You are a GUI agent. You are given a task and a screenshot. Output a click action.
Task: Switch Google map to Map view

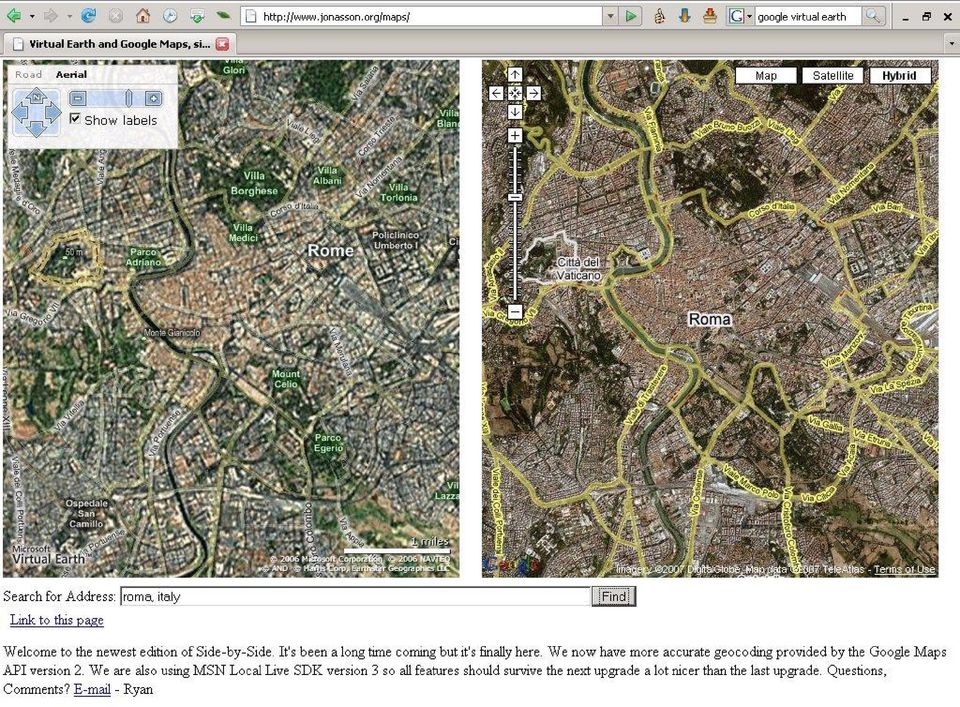(x=766, y=75)
